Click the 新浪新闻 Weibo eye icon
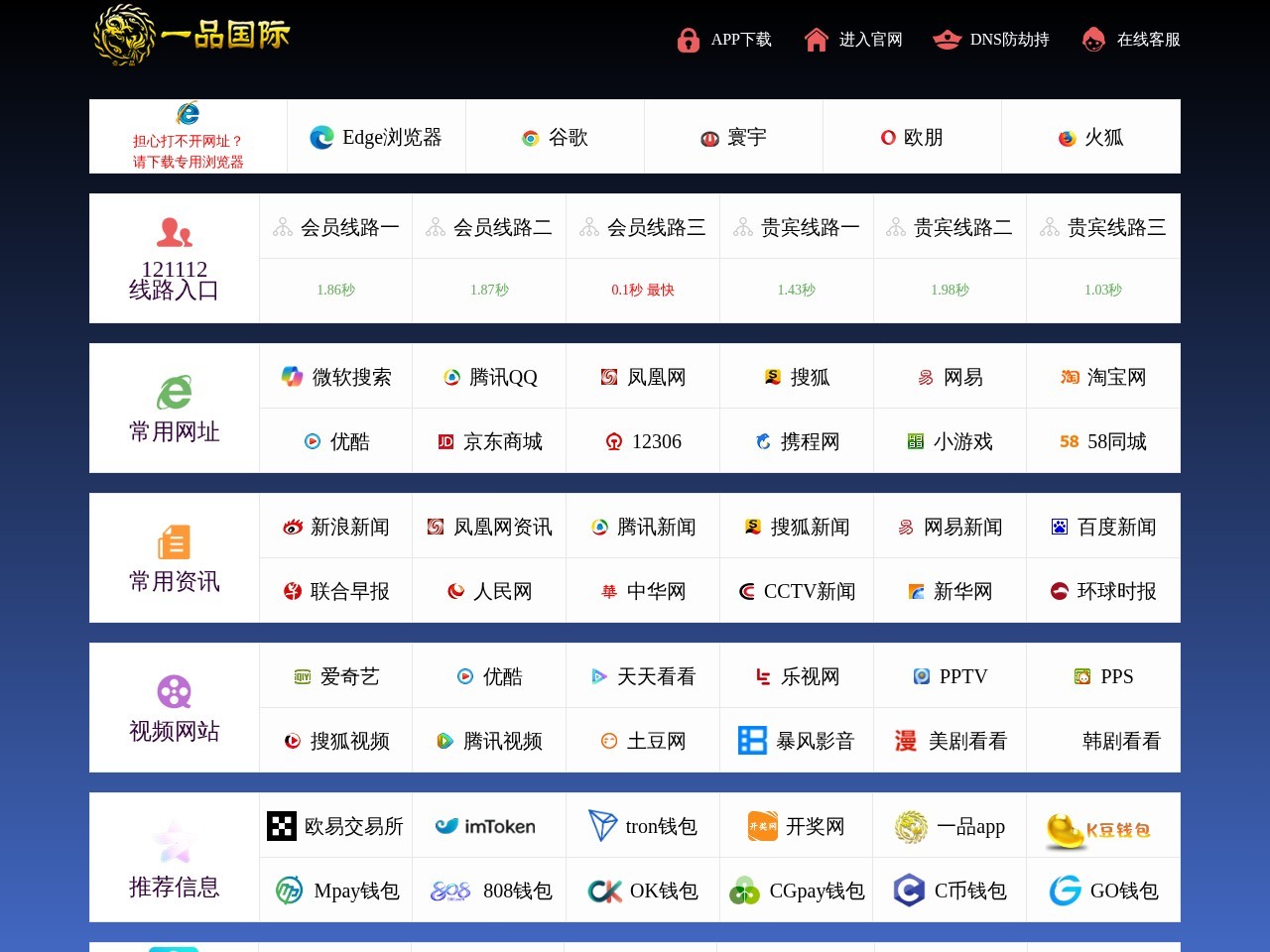The height and width of the screenshot is (952, 1270). pyautogui.click(x=293, y=528)
